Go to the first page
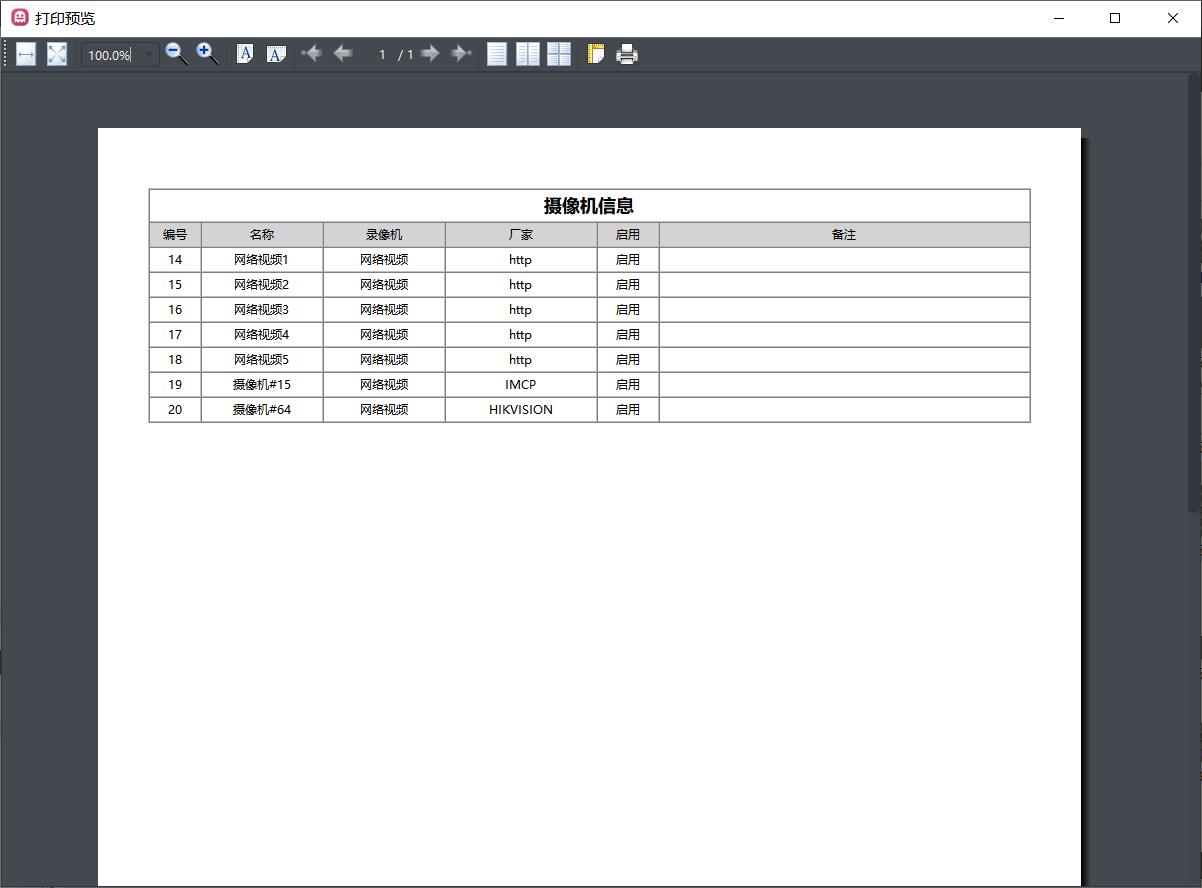The height and width of the screenshot is (888, 1202). pos(311,54)
